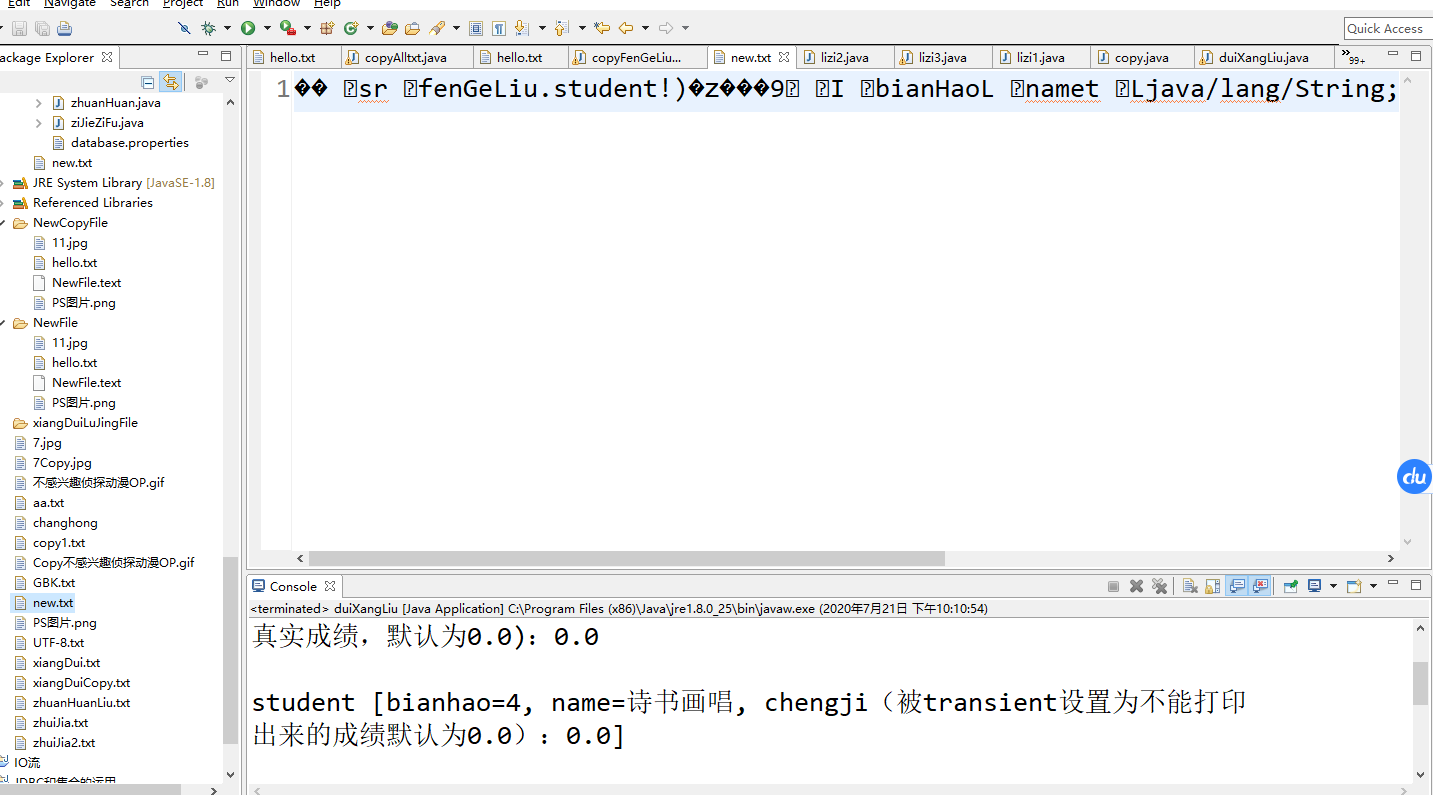Viewport: 1433px width, 795px height.
Task: Close the new.txt editor tab
Action: (x=784, y=58)
